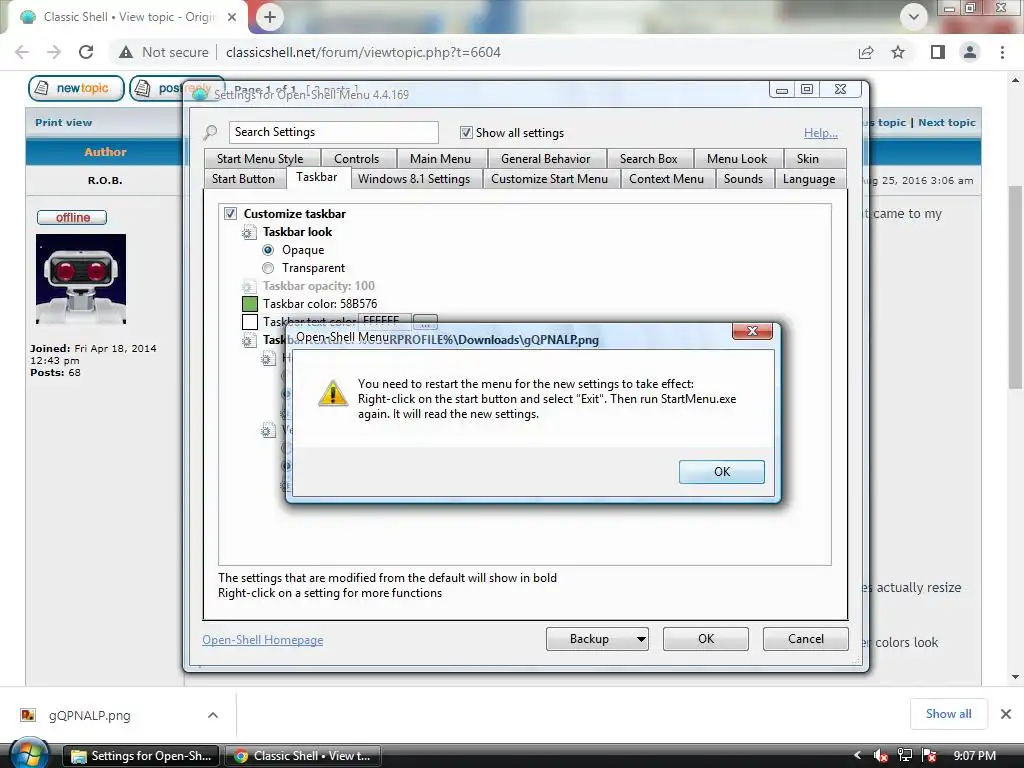Image resolution: width=1024 pixels, height=768 pixels.
Task: Reload the page in the browser
Action: click(86, 52)
